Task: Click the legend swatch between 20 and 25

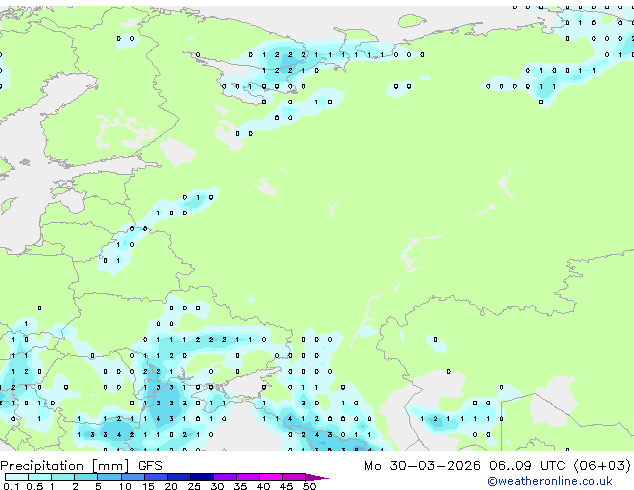Action: pos(178,477)
